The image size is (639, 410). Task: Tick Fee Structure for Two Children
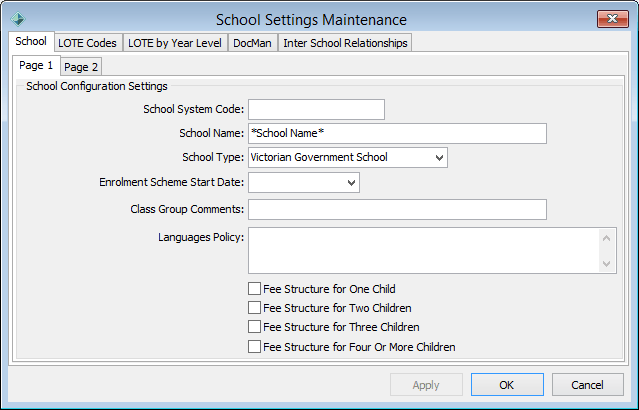(254, 308)
